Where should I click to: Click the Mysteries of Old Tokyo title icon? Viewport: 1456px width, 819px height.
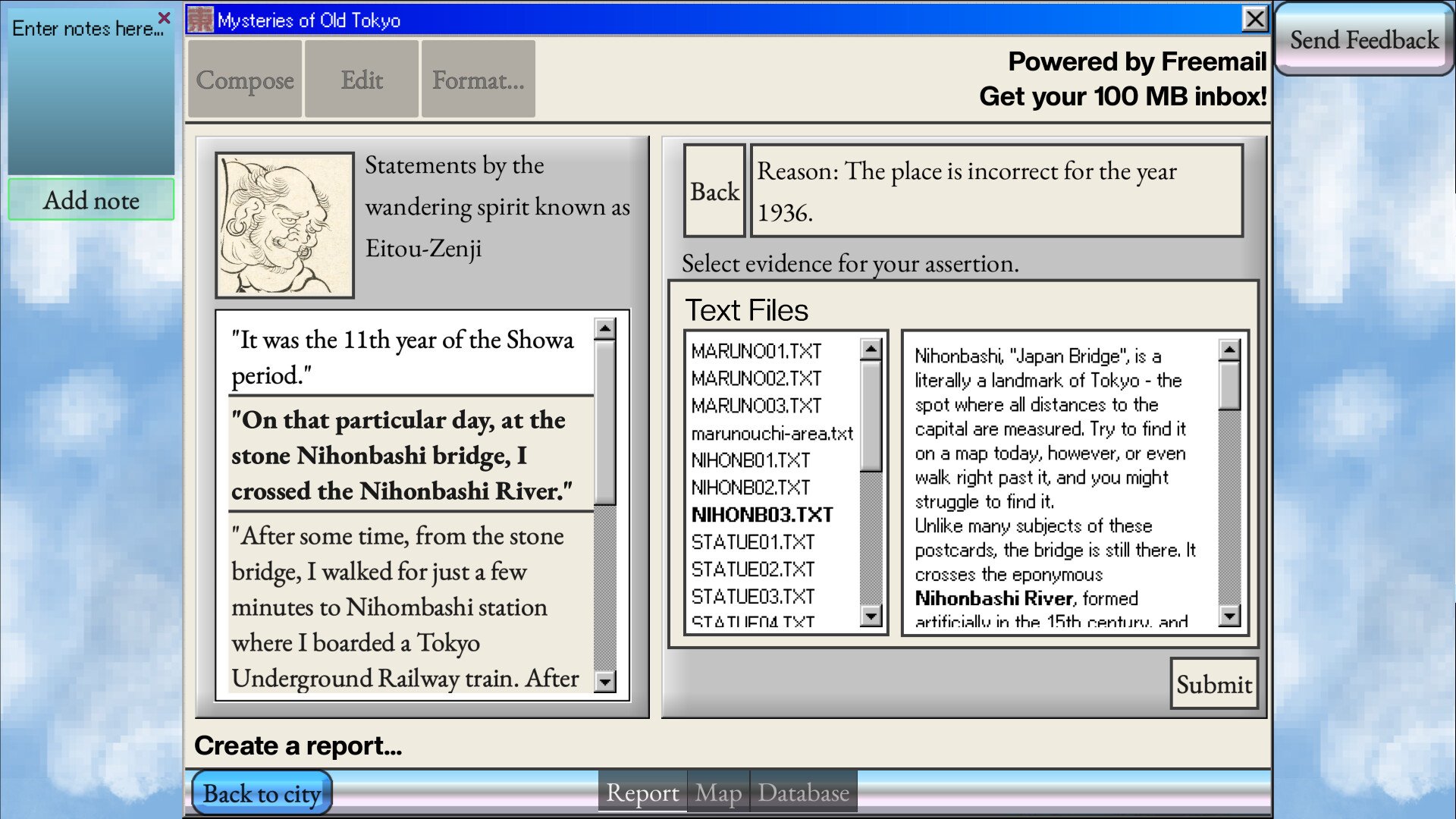tap(201, 20)
